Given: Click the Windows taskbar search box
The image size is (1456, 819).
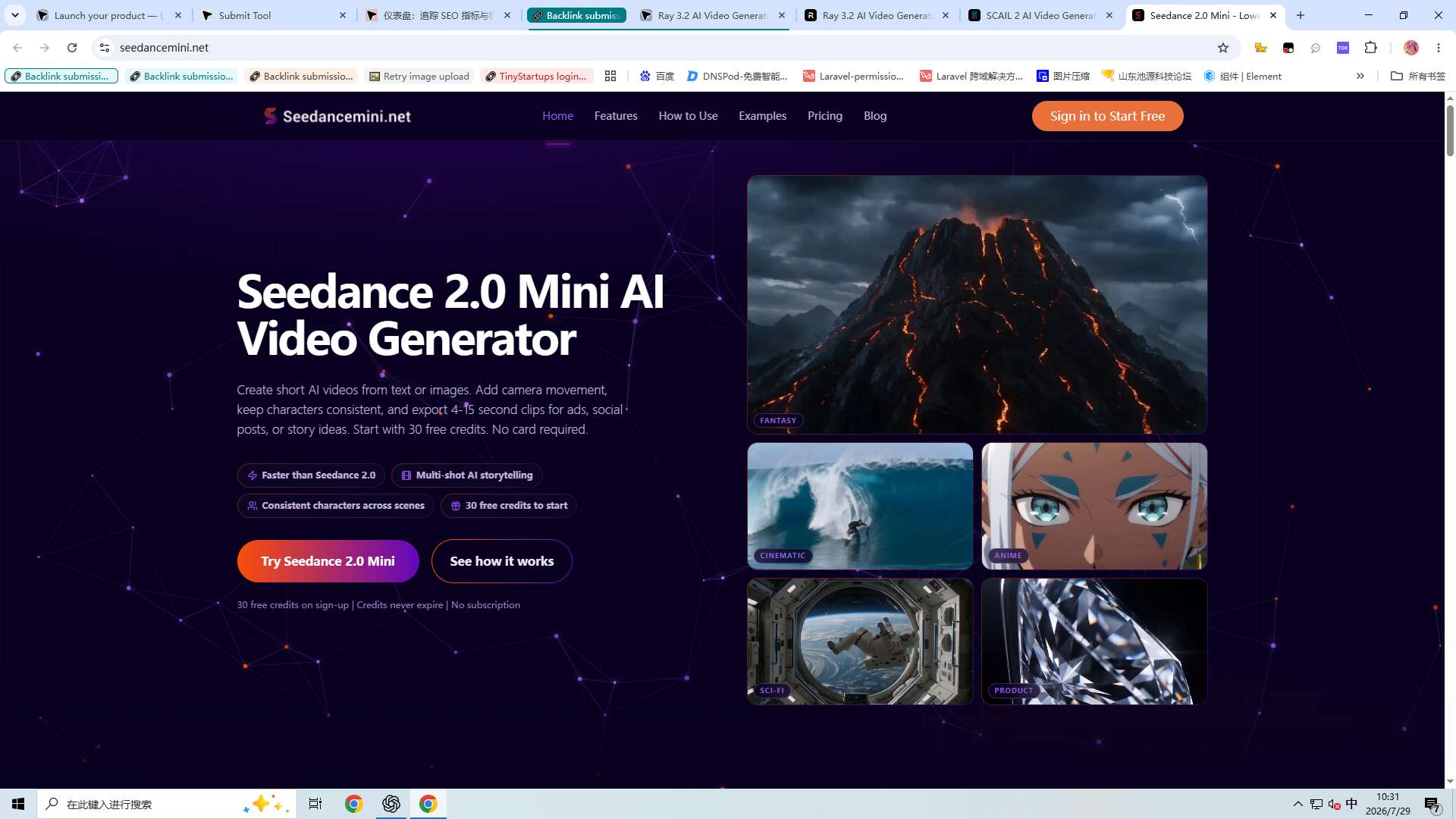Looking at the screenshot, I should click(166, 804).
